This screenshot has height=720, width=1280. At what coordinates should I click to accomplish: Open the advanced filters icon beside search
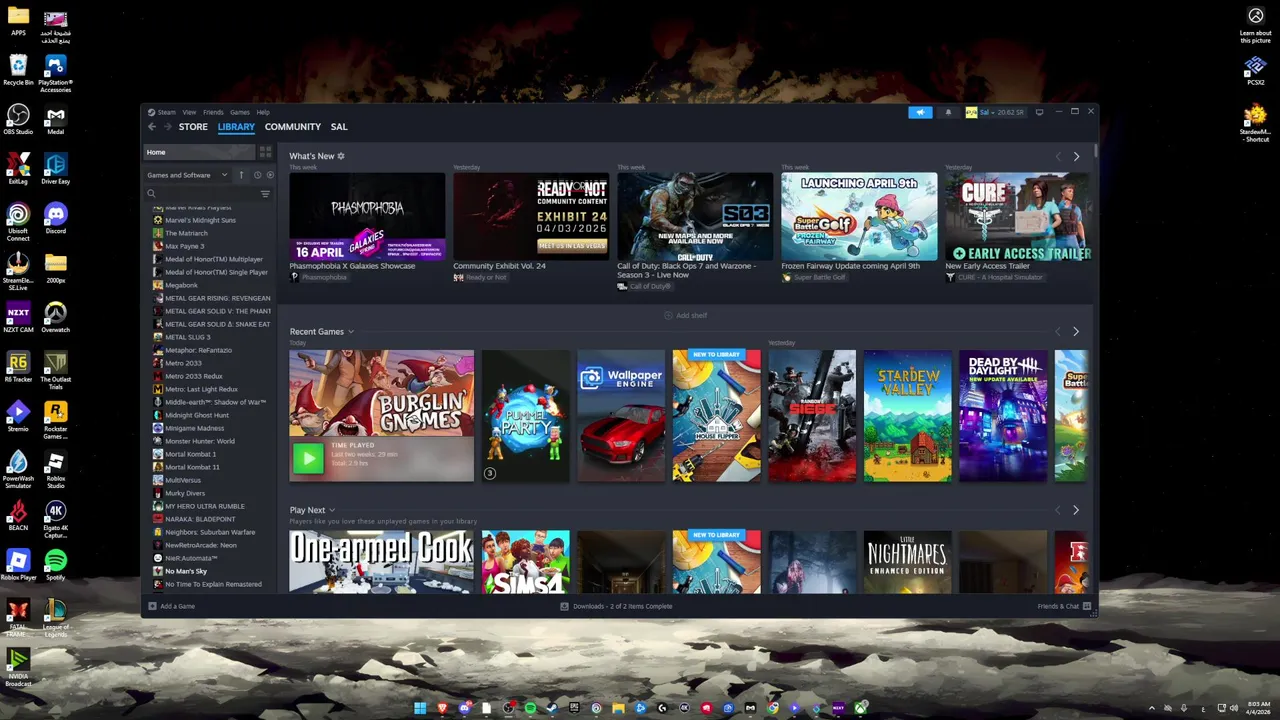point(265,194)
